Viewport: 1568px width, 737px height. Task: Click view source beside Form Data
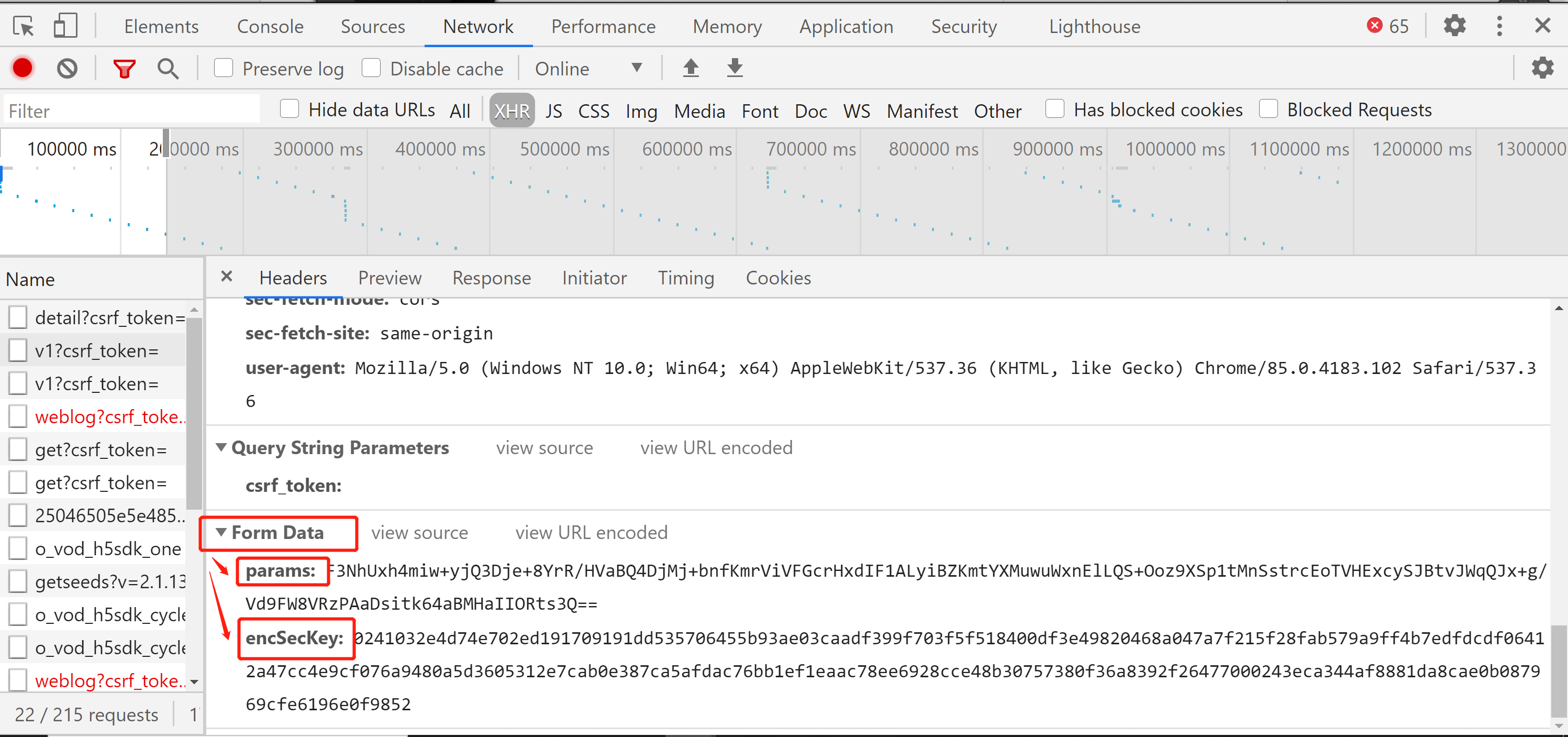[x=419, y=532]
